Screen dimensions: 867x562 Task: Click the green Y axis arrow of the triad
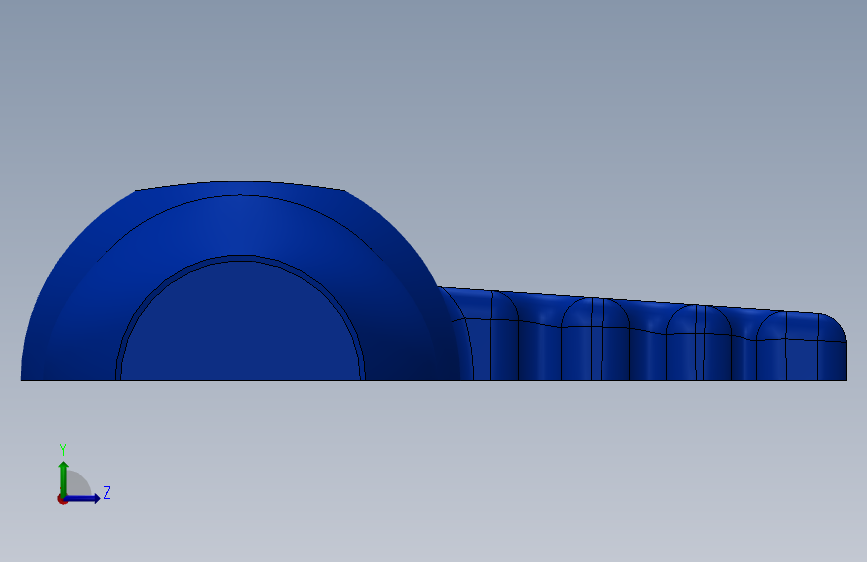[x=64, y=479]
